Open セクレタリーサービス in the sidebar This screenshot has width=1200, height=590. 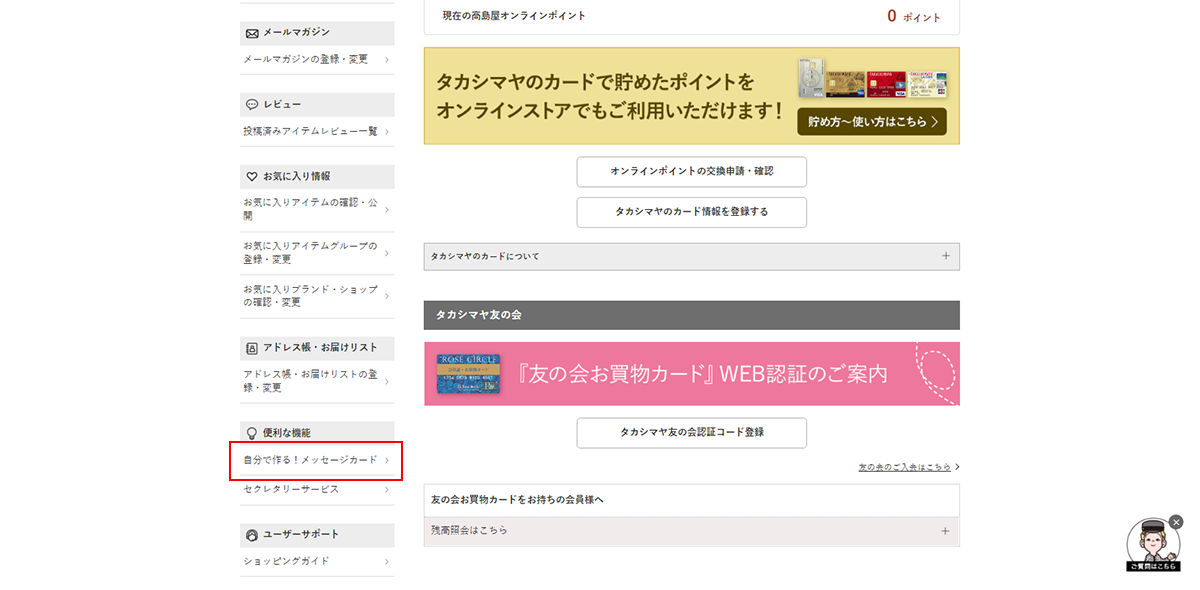(317, 489)
